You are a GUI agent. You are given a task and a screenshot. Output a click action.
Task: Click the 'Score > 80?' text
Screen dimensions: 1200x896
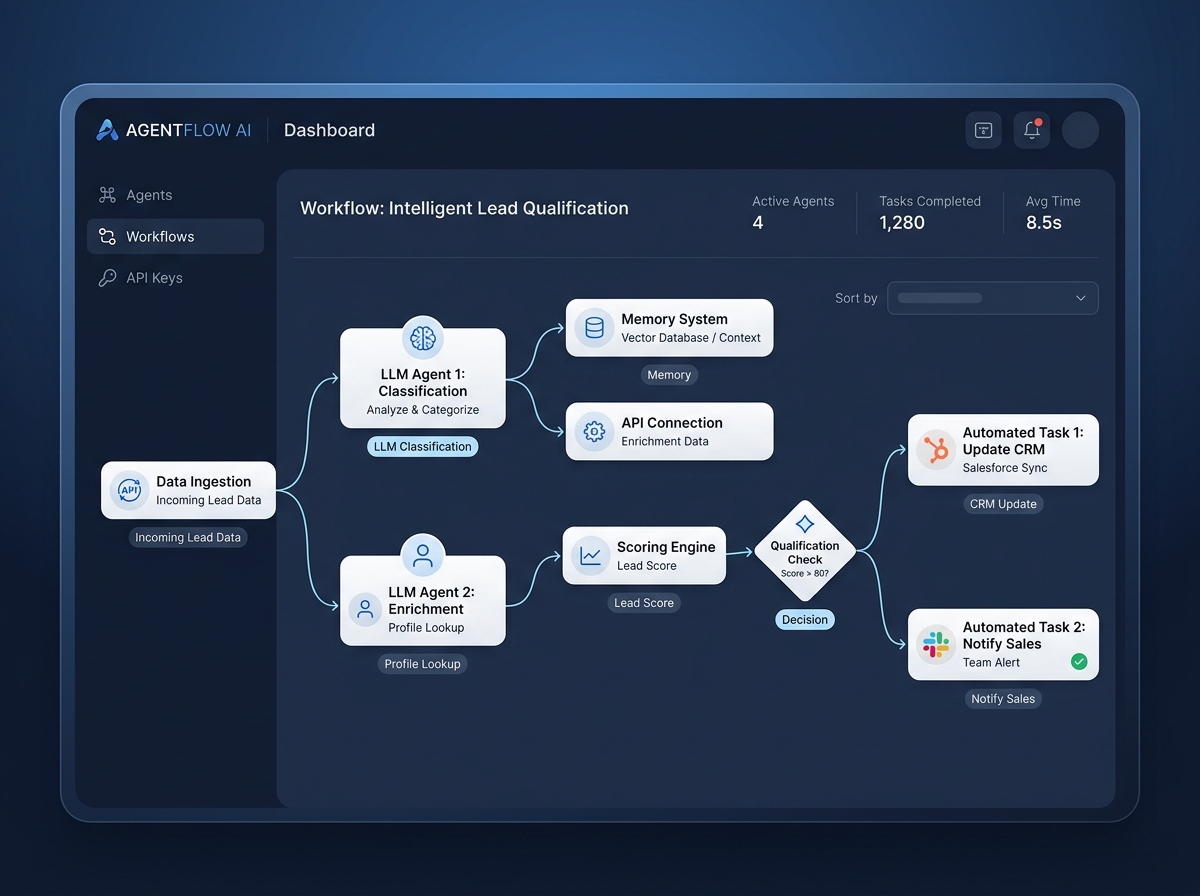[805, 574]
